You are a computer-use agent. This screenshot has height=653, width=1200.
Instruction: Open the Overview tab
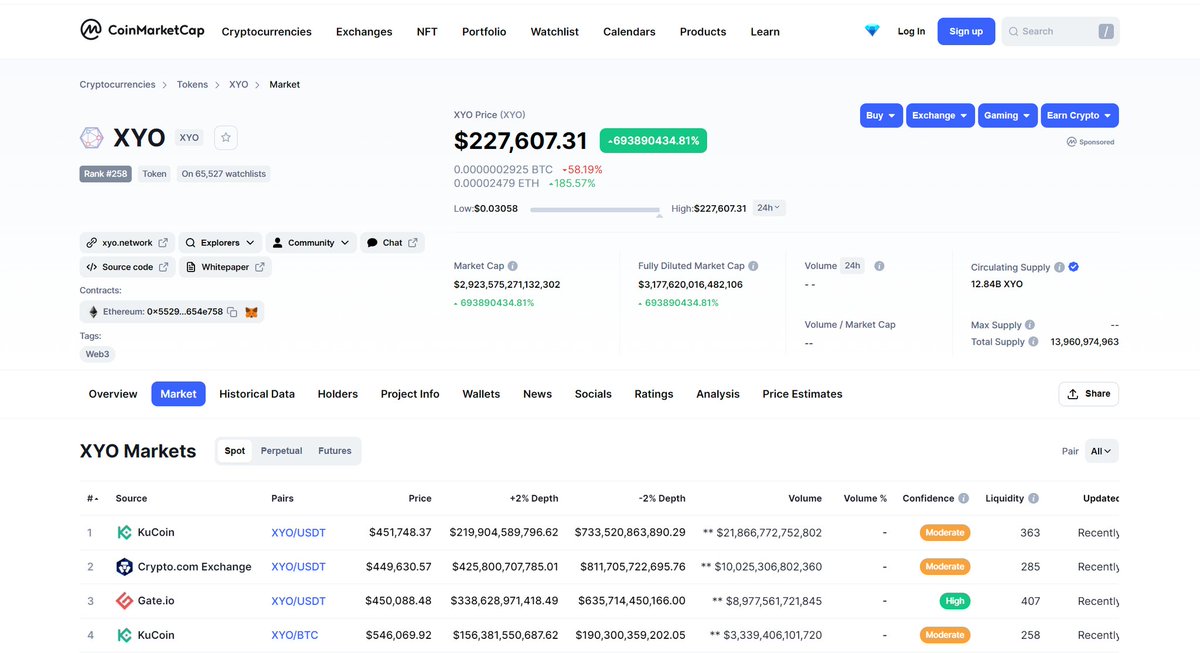(x=113, y=394)
